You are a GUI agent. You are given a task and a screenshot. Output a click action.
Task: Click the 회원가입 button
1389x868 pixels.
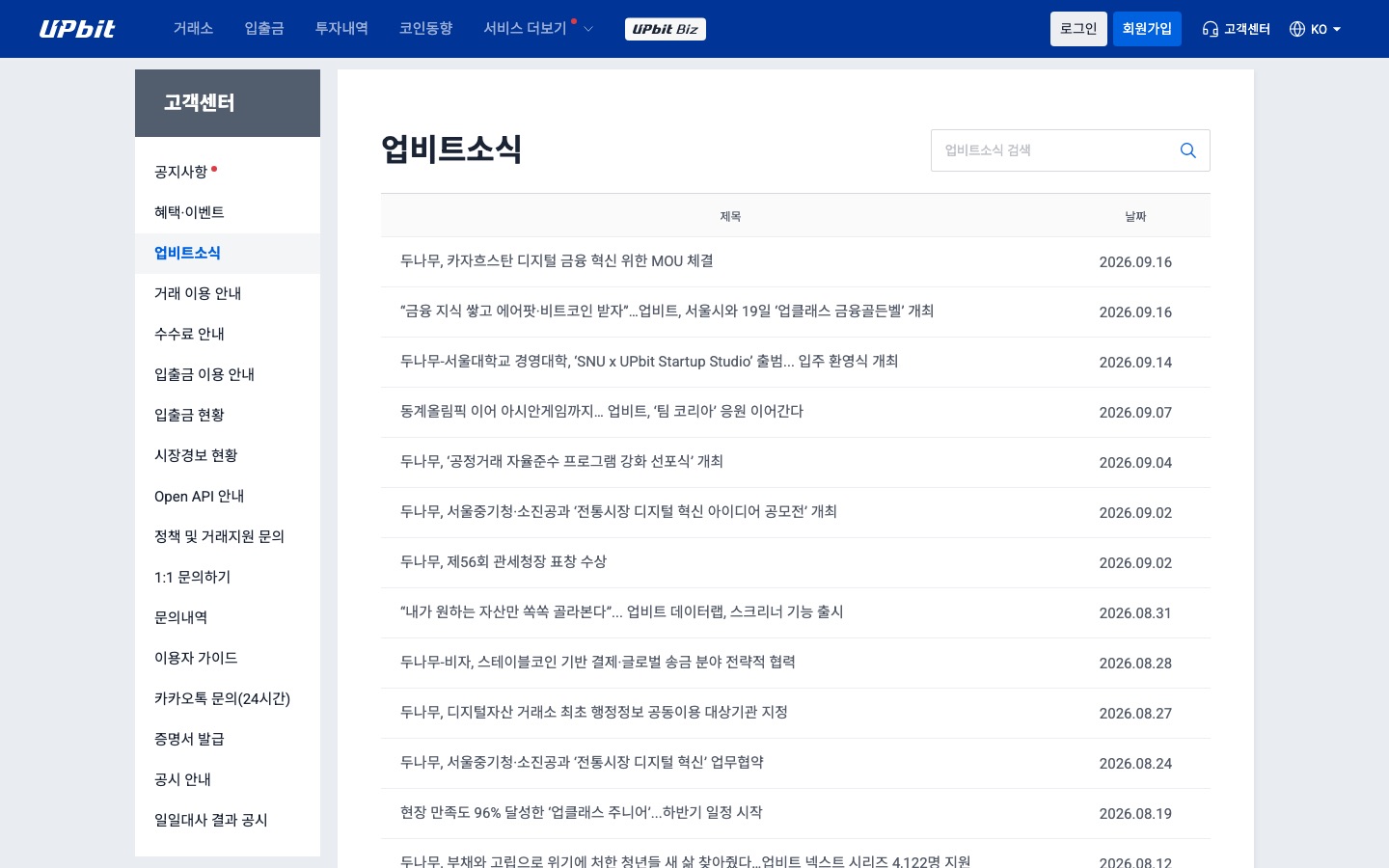point(1147,29)
